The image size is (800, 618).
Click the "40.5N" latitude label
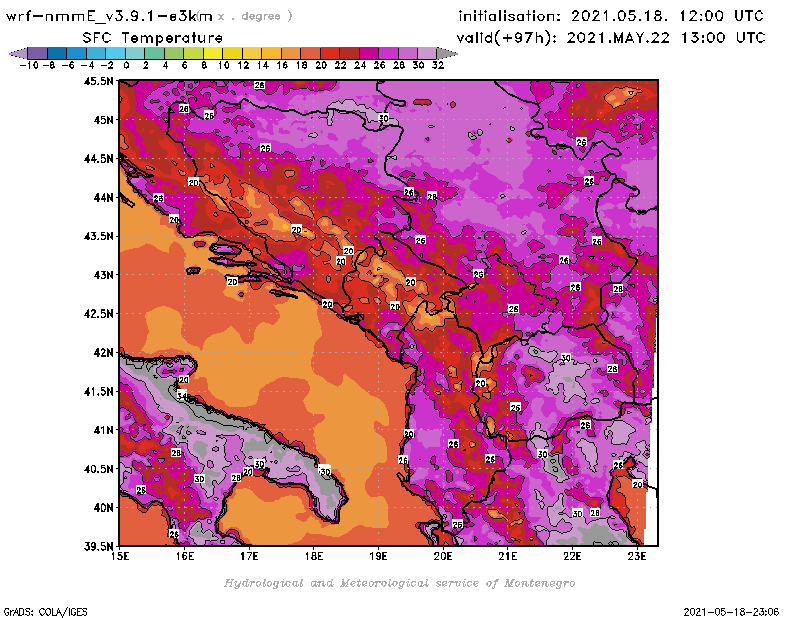point(98,469)
